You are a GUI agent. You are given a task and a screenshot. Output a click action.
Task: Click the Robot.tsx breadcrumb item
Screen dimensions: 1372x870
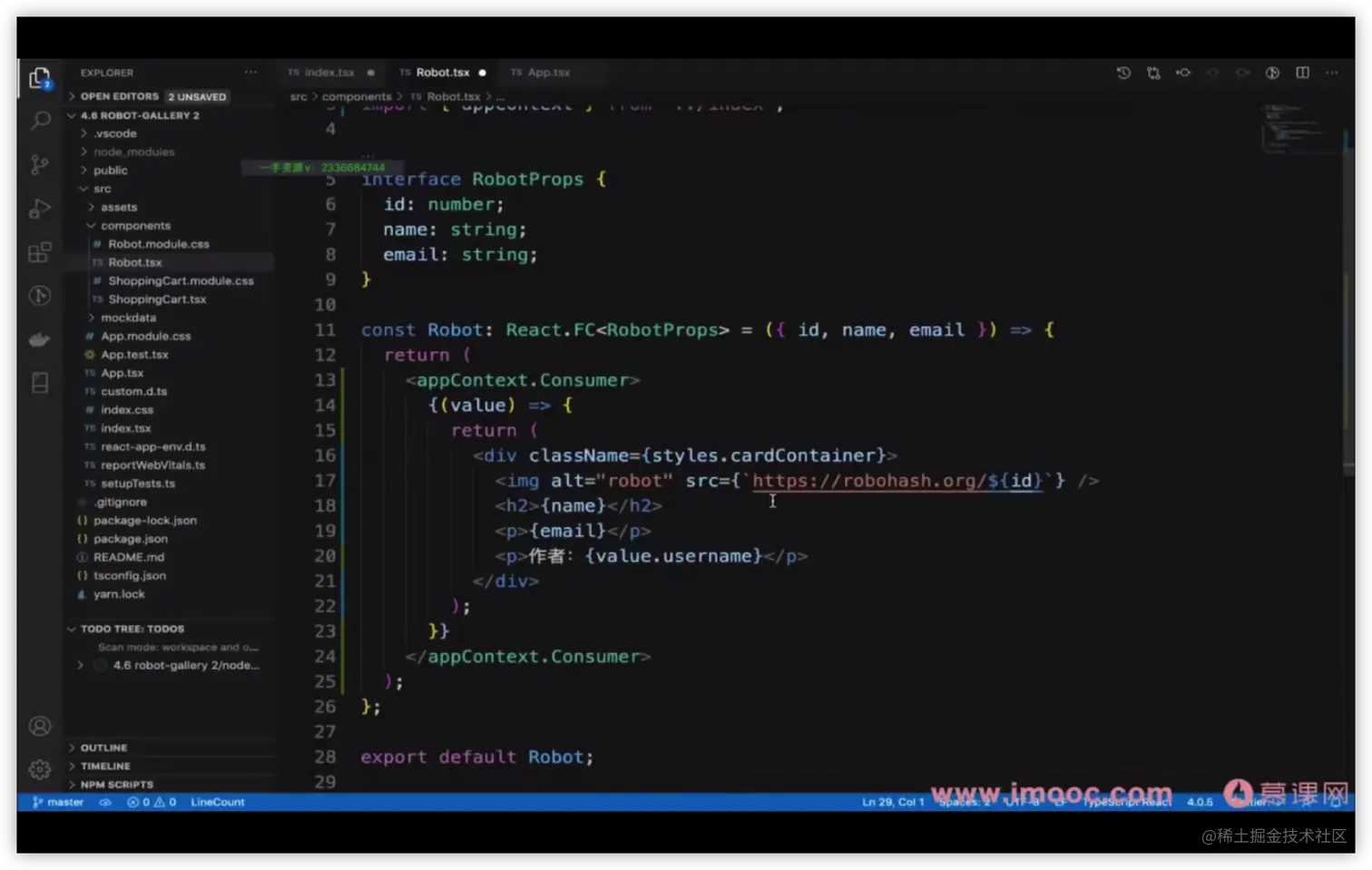453,96
